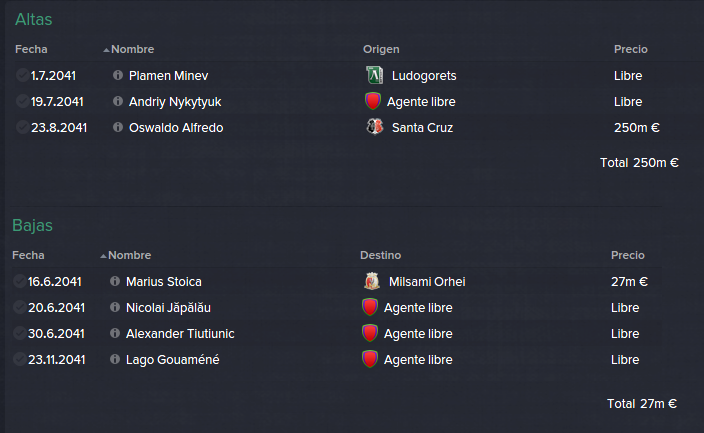The image size is (704, 433).
Task: Sort Altas table by Nombre arrow
Action: point(106,50)
